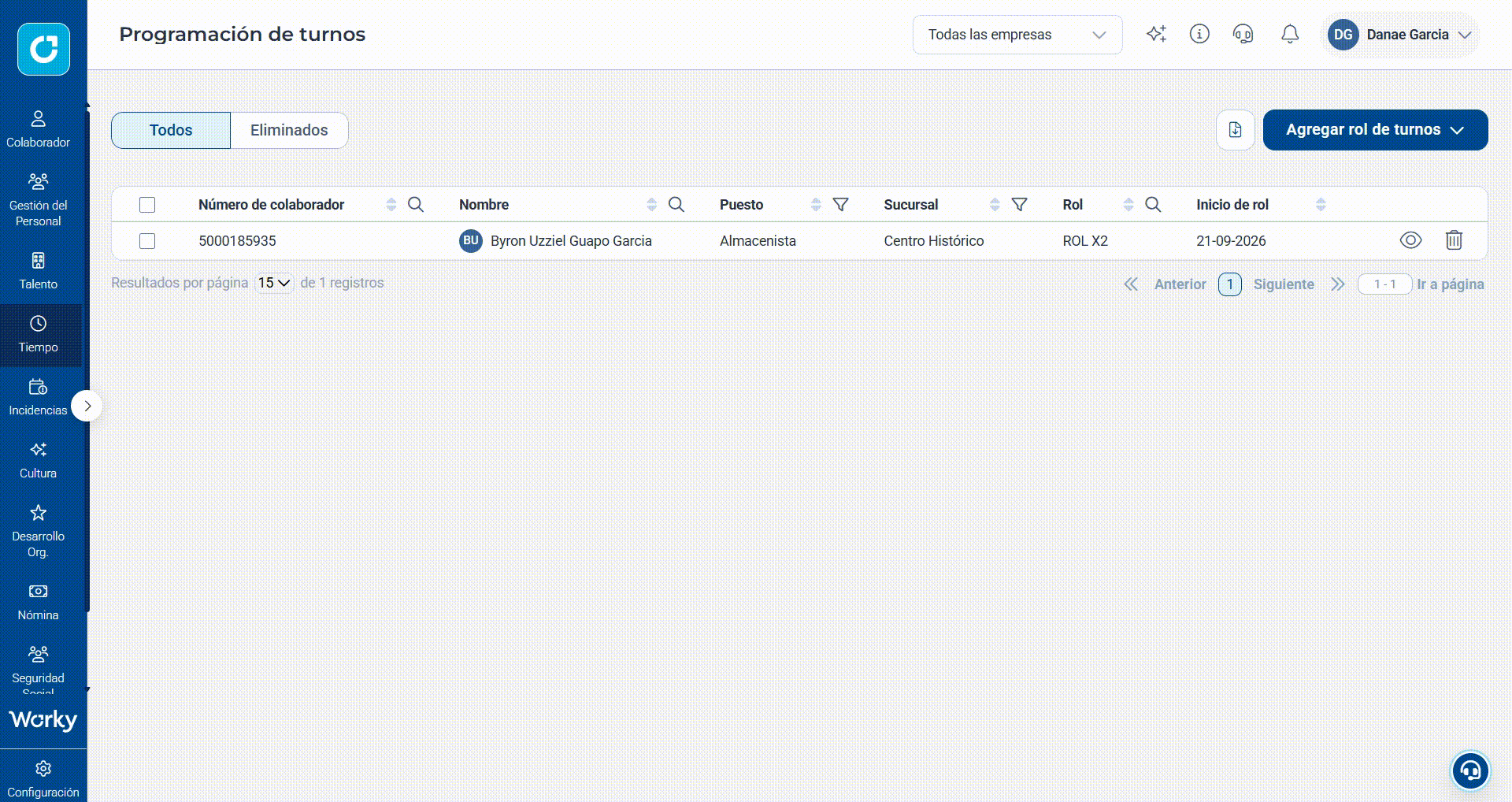Viewport: 1512px width, 802px height.
Task: Open the Colaborador sidebar section
Action: [38, 129]
